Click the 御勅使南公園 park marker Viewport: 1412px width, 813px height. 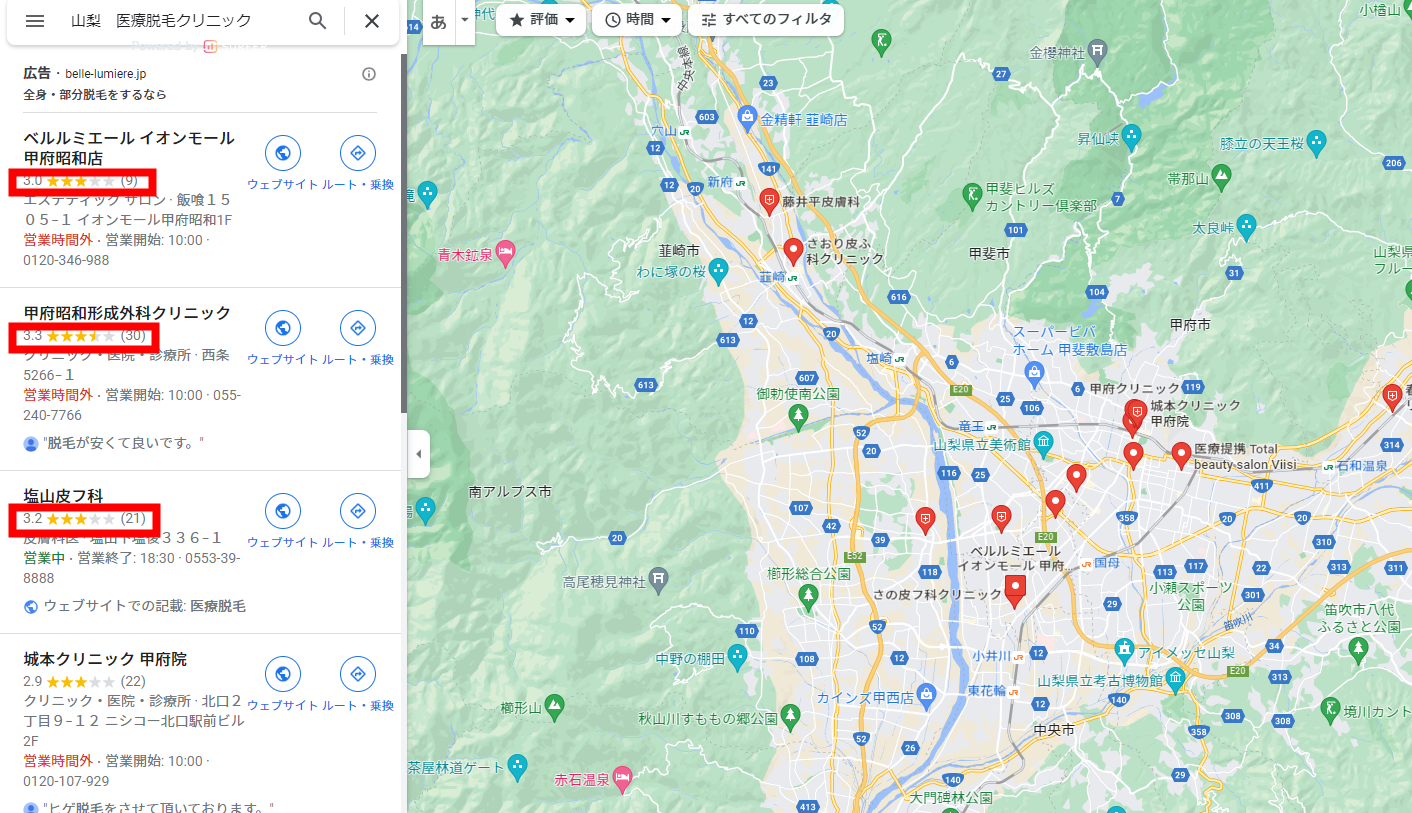[797, 418]
